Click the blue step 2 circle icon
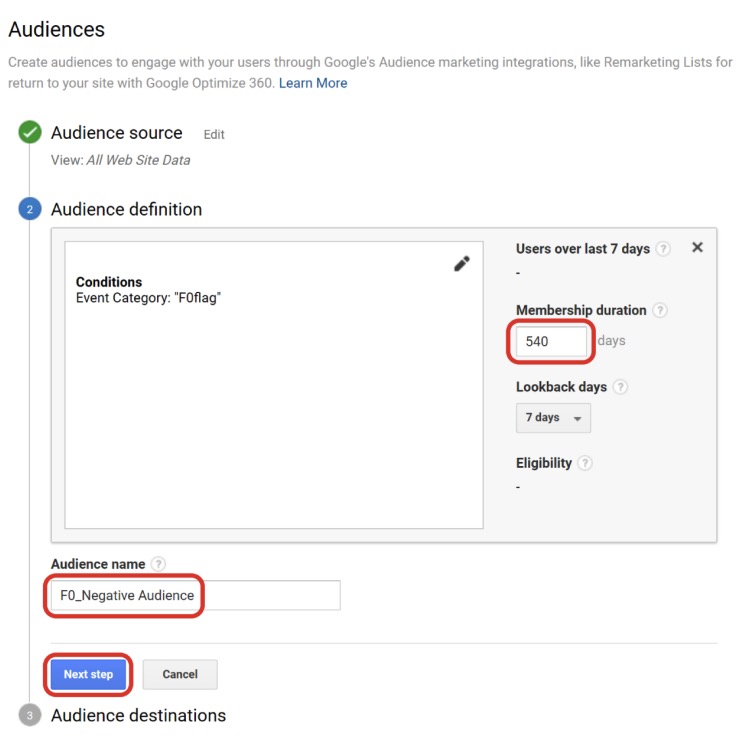 tap(30, 209)
